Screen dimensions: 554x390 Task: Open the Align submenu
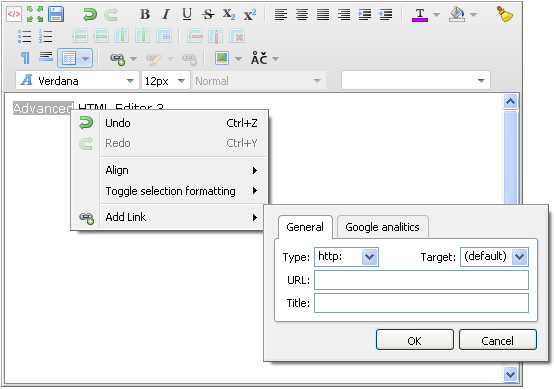coord(169,170)
